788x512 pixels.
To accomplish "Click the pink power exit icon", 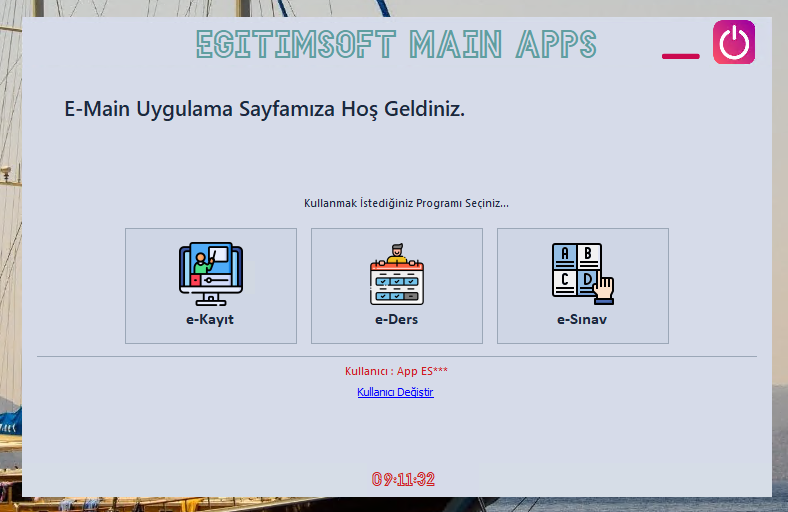I will pos(734,42).
